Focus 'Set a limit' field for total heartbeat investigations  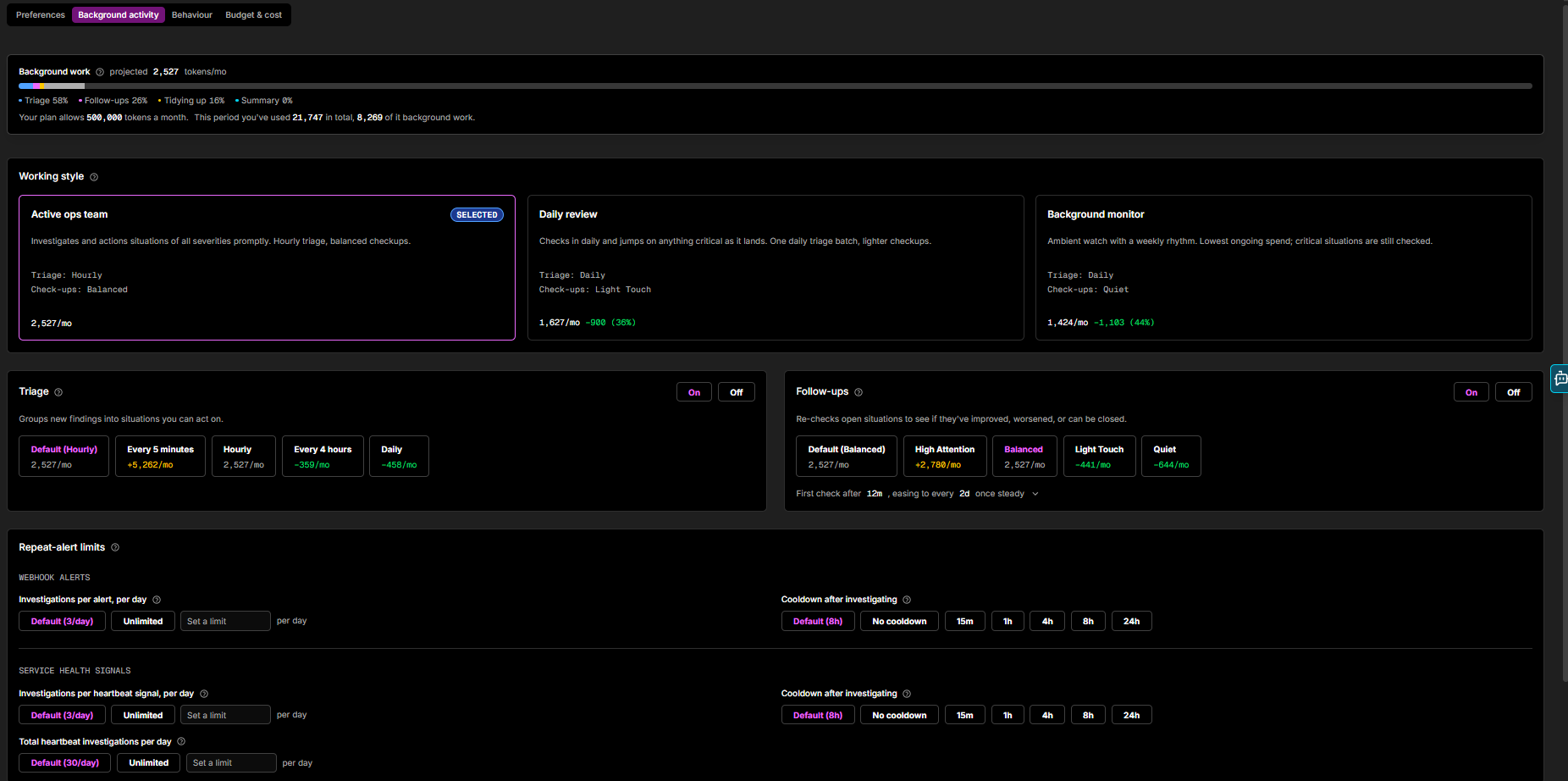click(231, 763)
